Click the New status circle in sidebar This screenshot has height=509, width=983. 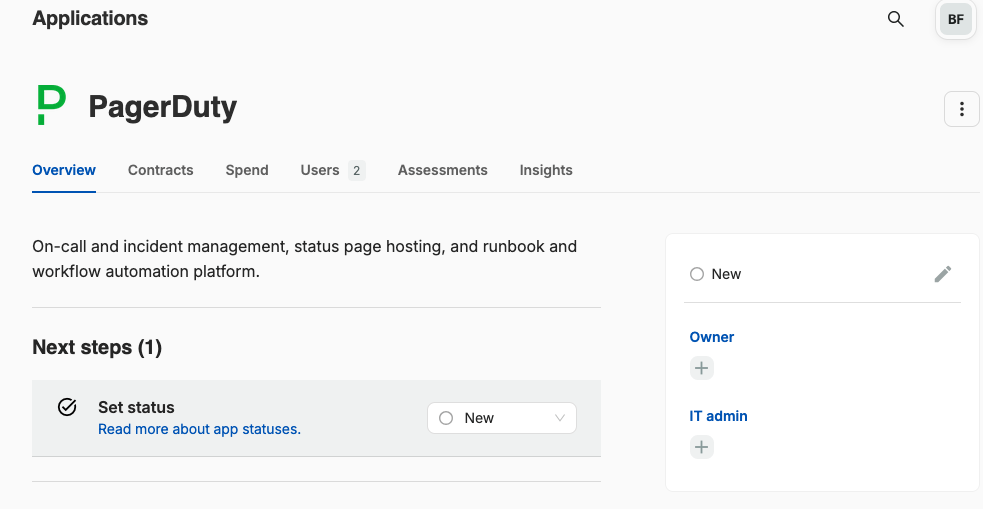click(x=697, y=274)
